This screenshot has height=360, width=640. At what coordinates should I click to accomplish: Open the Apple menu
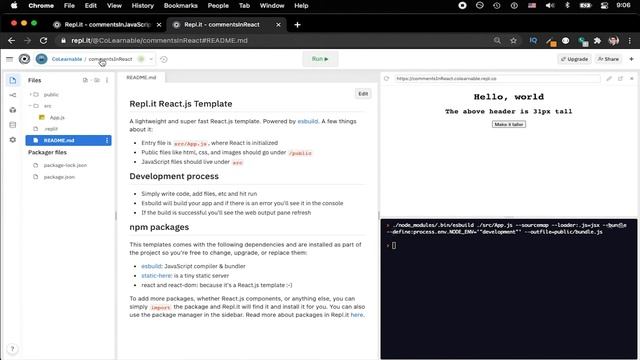[x=14, y=6]
